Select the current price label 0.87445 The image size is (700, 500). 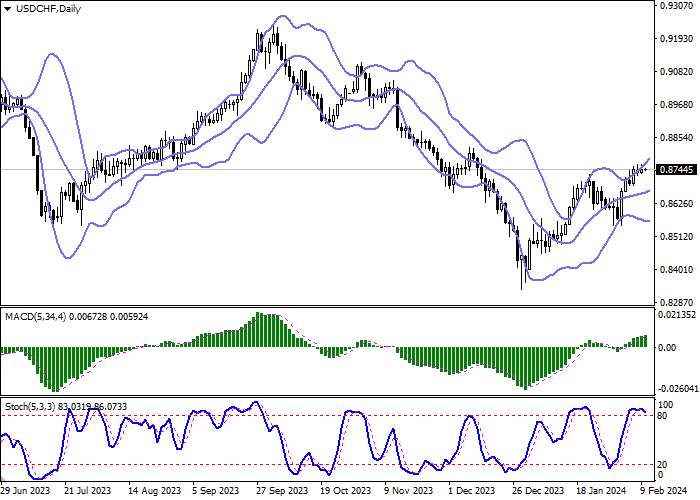676,170
